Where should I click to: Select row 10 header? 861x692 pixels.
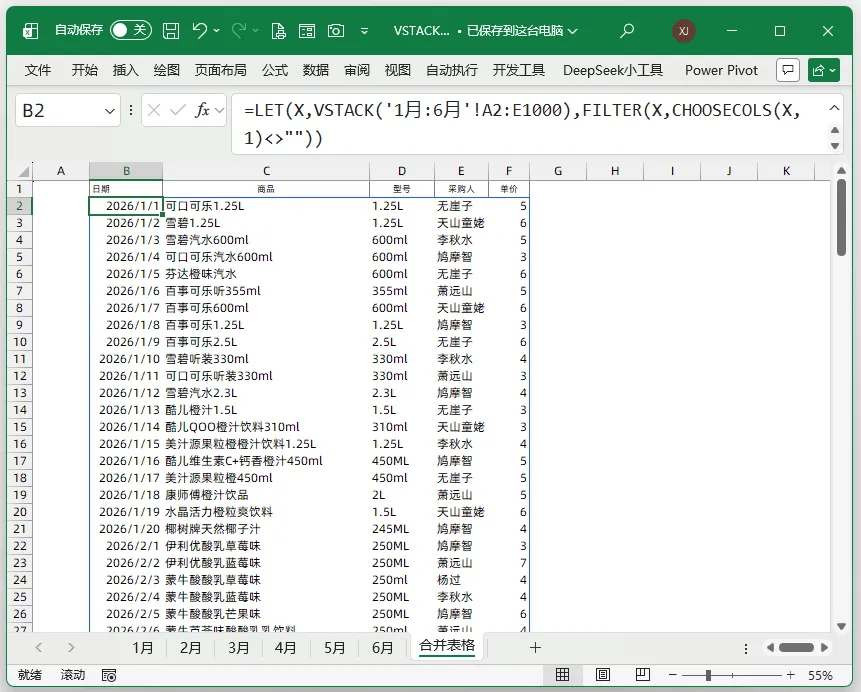coord(20,342)
